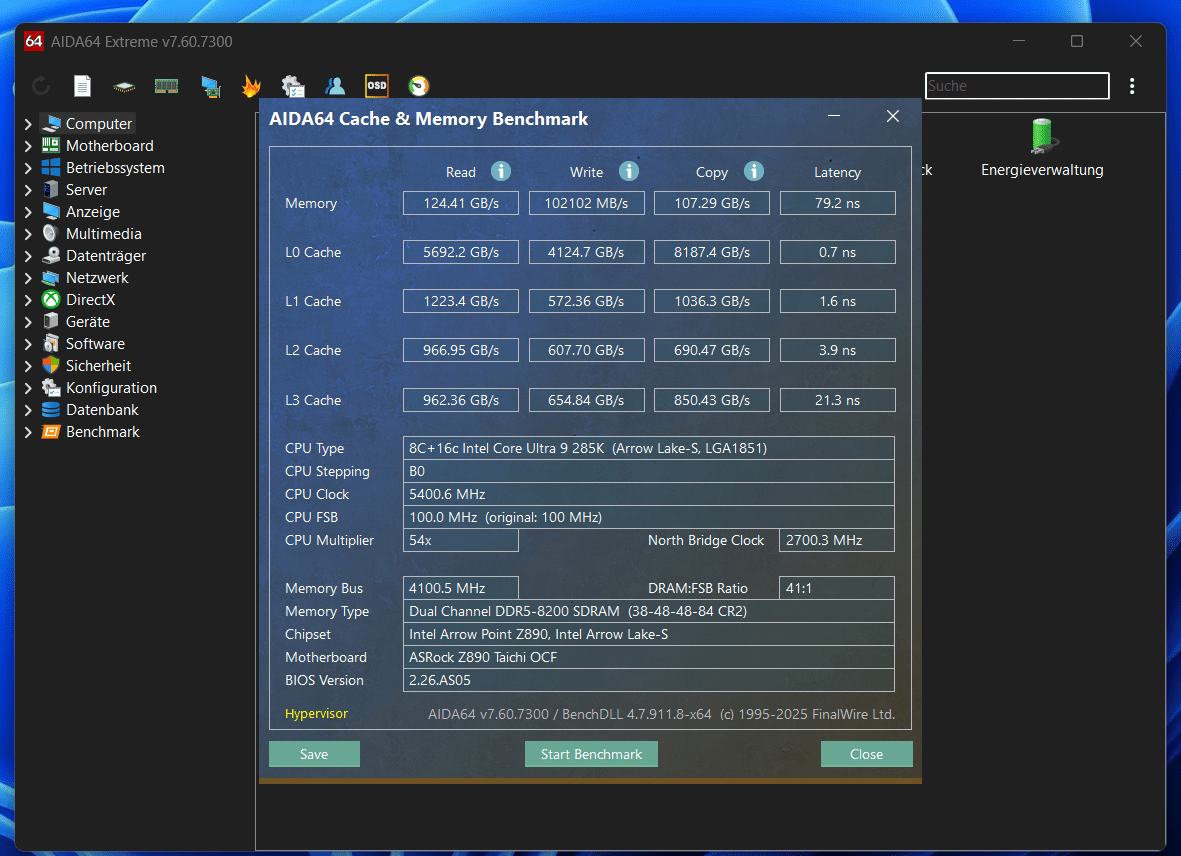Click the Copy info icon
The image size is (1181, 856).
point(754,171)
